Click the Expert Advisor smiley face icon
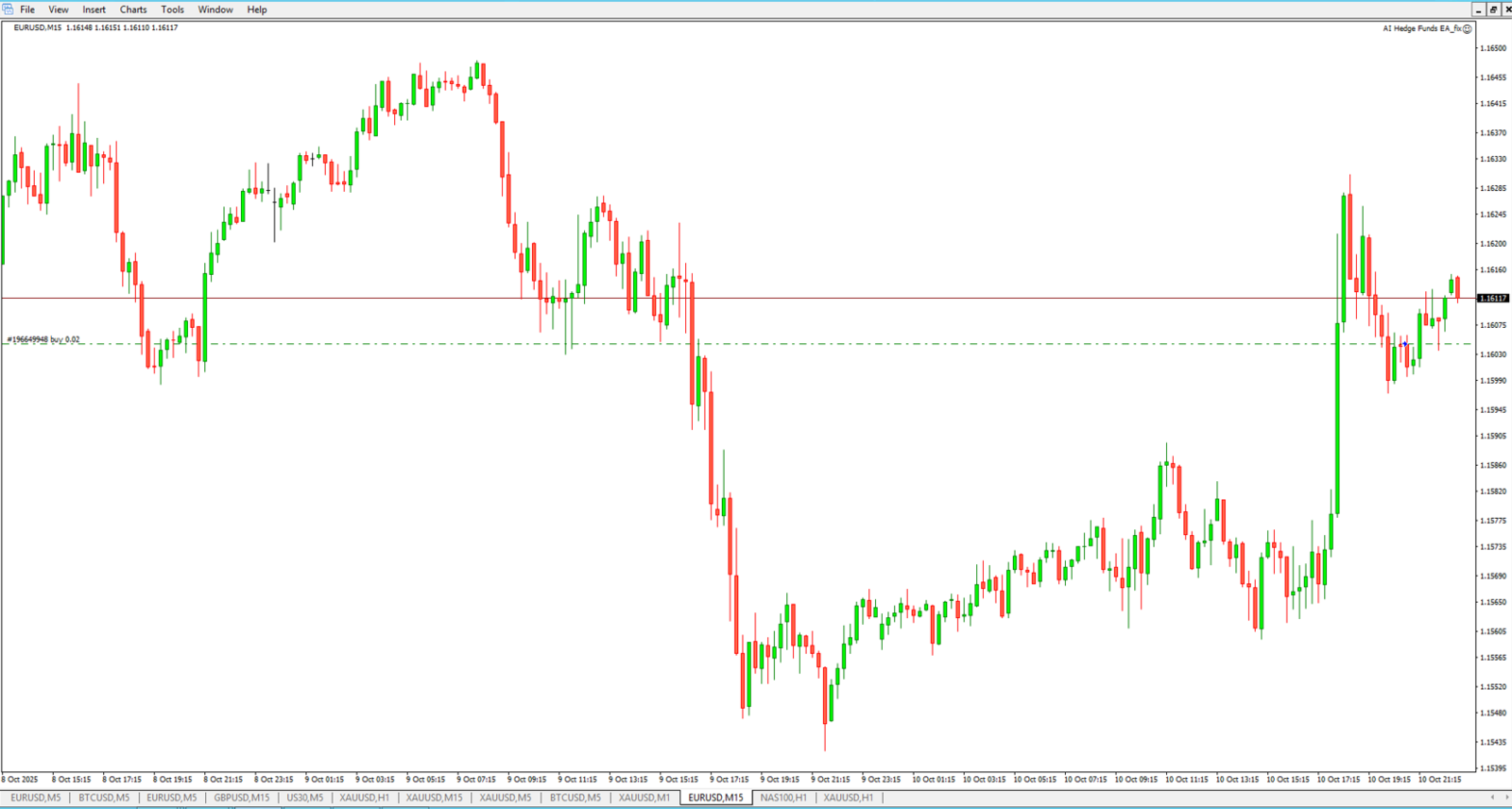Screen dimensions: 1512x809 1468,28
